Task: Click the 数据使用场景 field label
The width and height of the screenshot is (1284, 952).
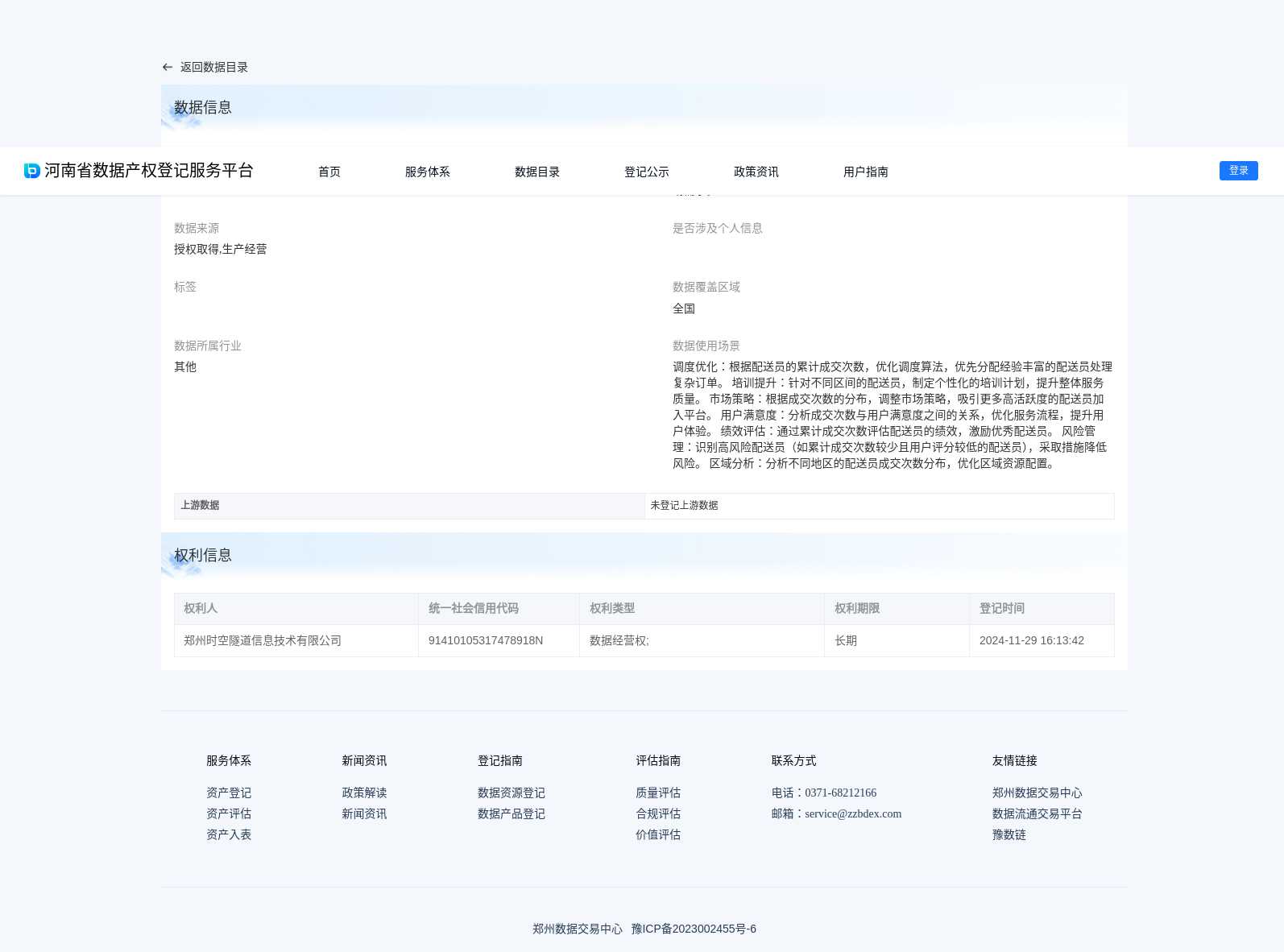Action: pyautogui.click(x=706, y=346)
